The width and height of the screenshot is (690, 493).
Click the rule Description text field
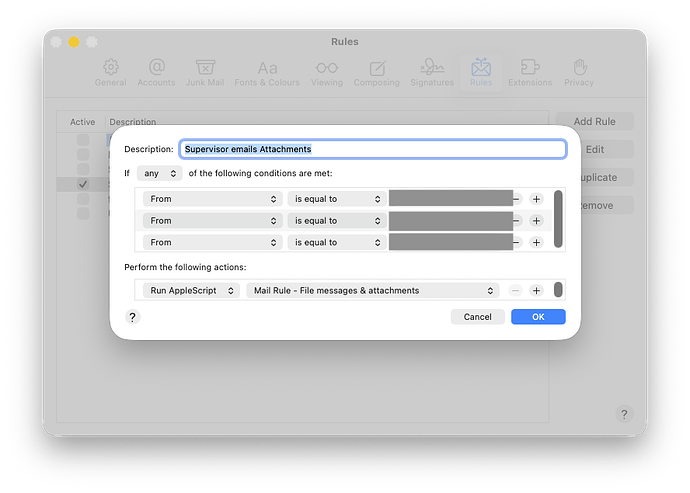[x=372, y=149]
